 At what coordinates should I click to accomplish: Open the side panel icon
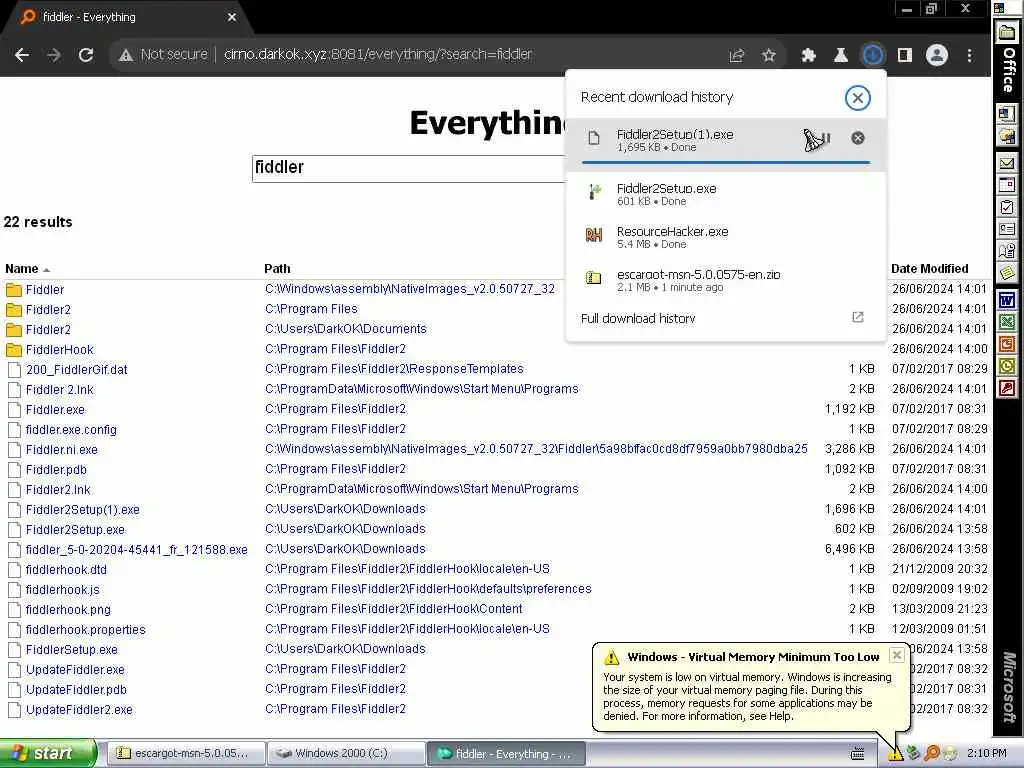tap(904, 56)
